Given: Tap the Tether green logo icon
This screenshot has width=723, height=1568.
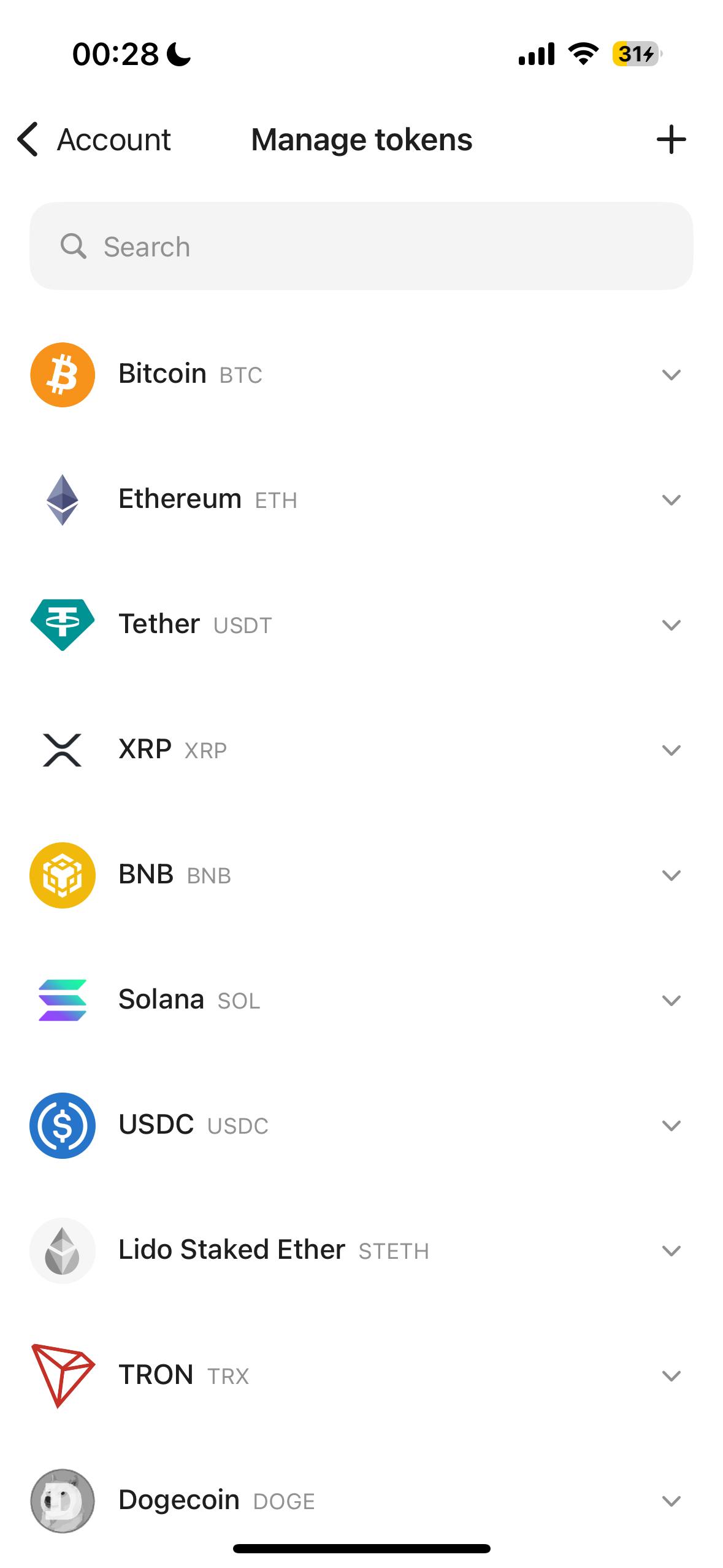Looking at the screenshot, I should click(63, 625).
